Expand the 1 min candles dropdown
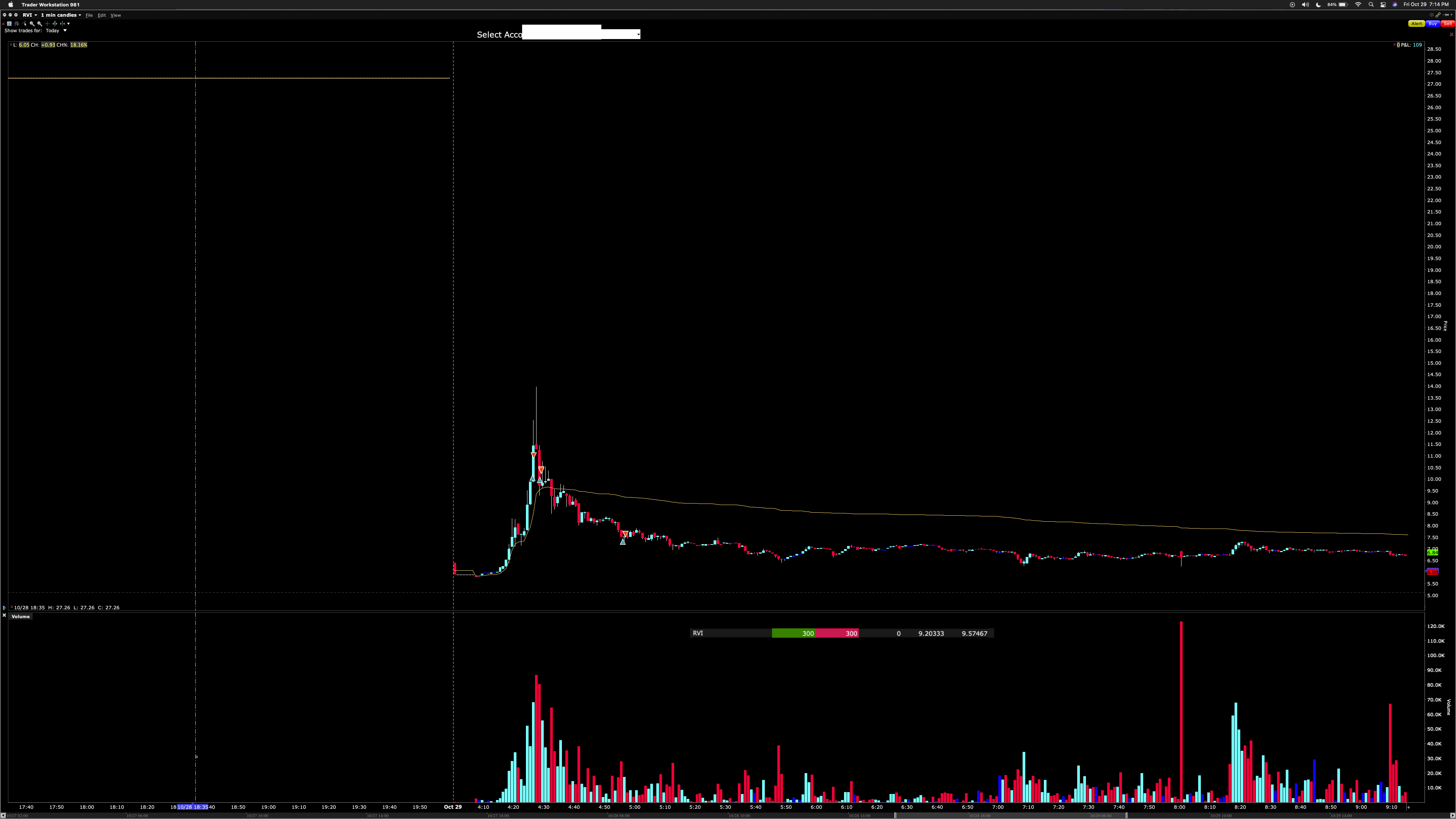This screenshot has width=1456, height=819. coord(61,15)
